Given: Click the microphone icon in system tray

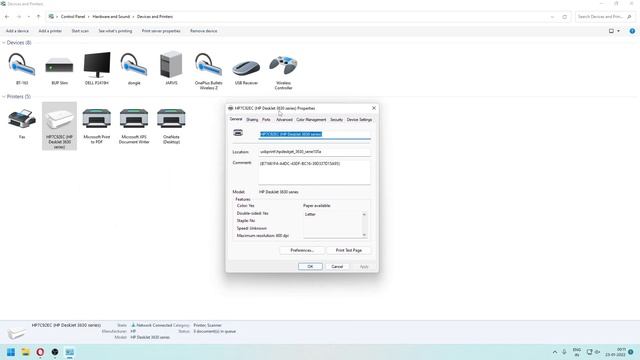Looking at the screenshot, I should click(x=564, y=352).
